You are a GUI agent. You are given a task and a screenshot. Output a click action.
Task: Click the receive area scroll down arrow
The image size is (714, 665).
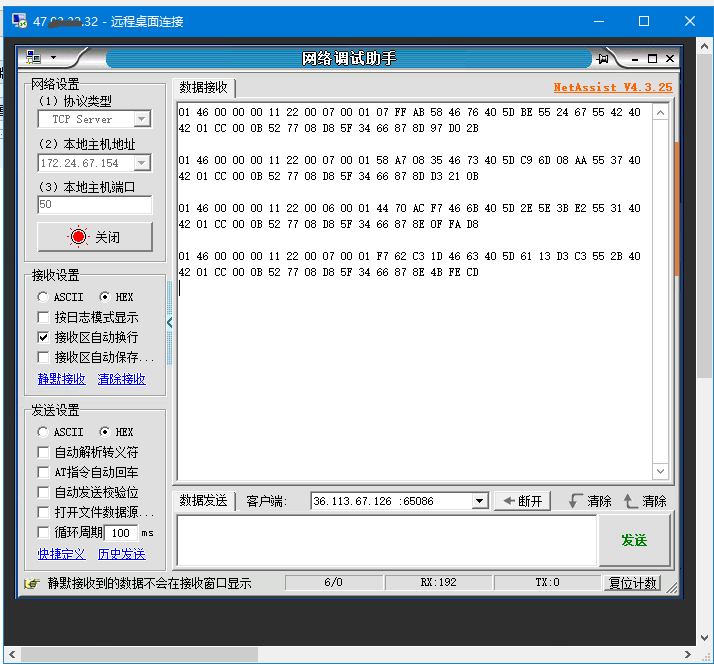pyautogui.click(x=660, y=471)
